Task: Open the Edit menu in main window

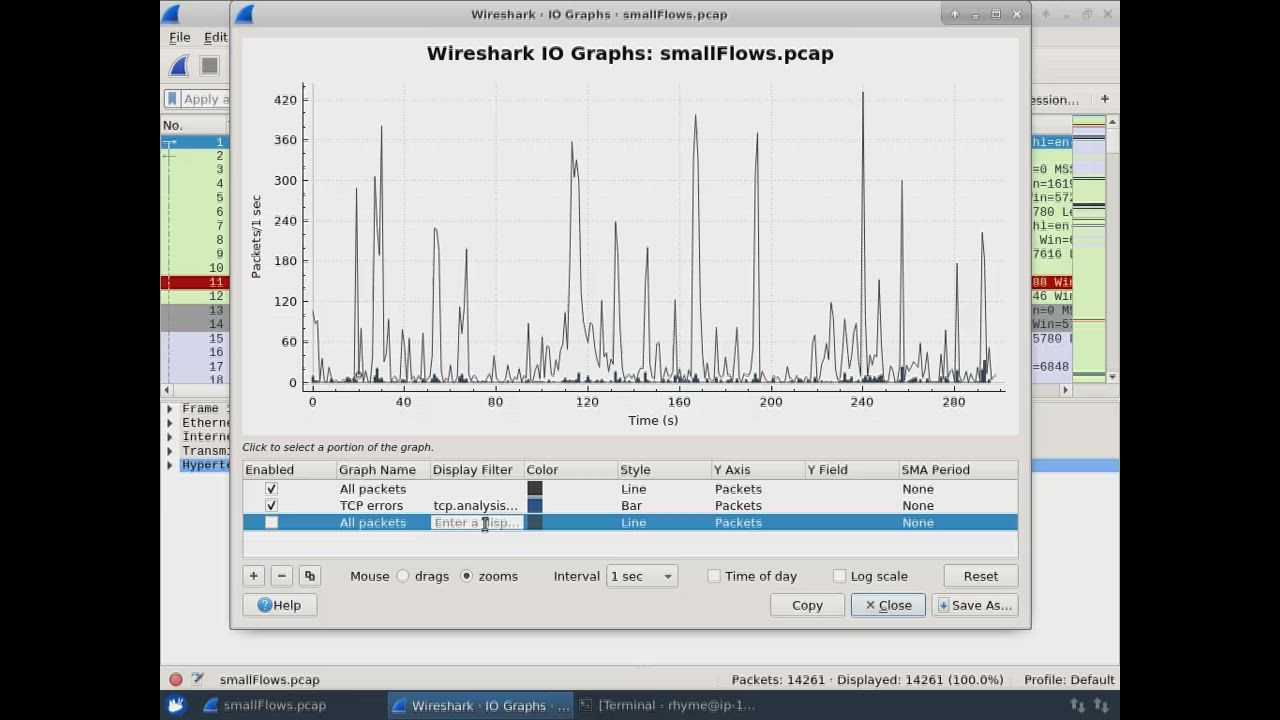Action: [x=215, y=37]
